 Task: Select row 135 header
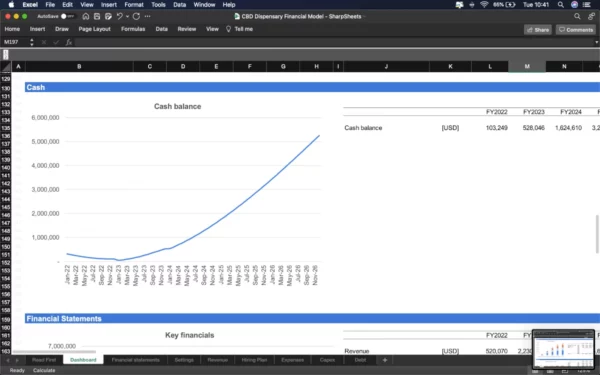[6, 128]
